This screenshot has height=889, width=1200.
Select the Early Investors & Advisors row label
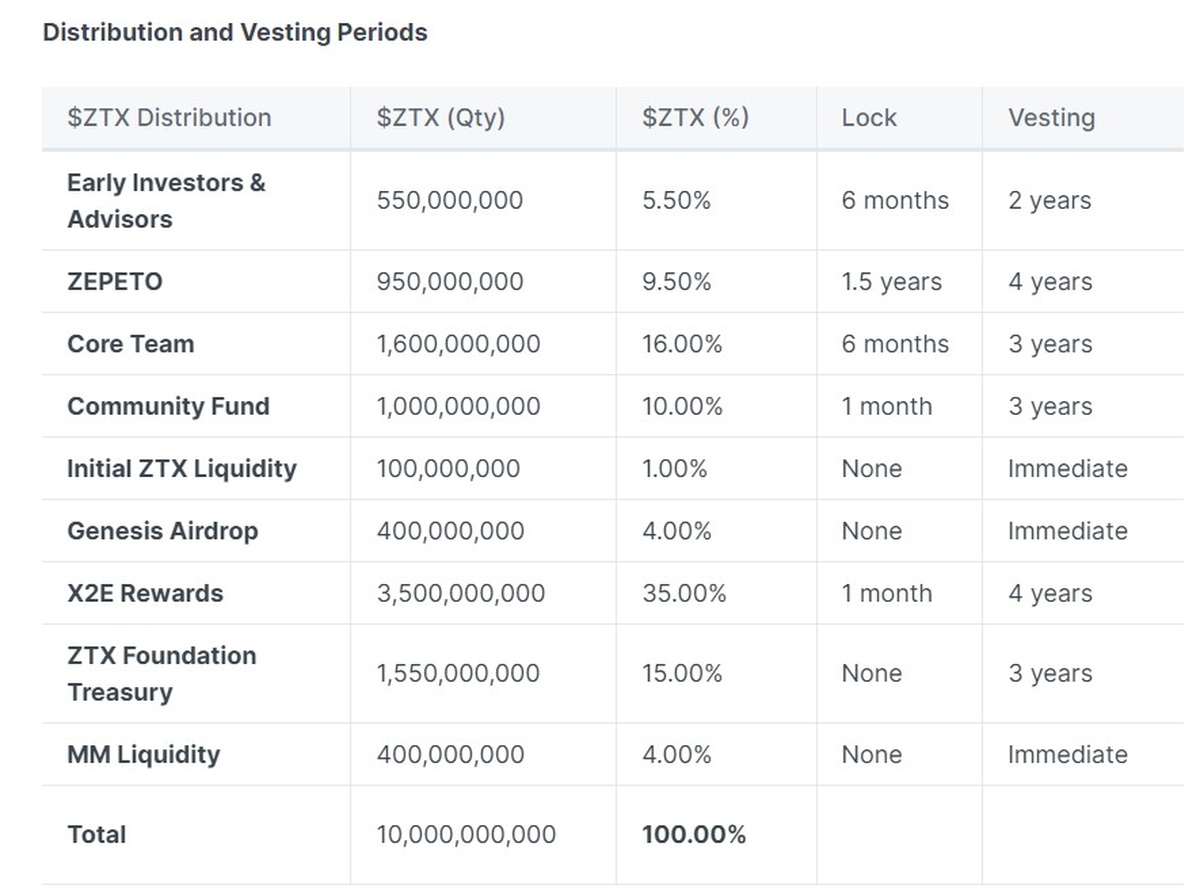click(x=166, y=201)
